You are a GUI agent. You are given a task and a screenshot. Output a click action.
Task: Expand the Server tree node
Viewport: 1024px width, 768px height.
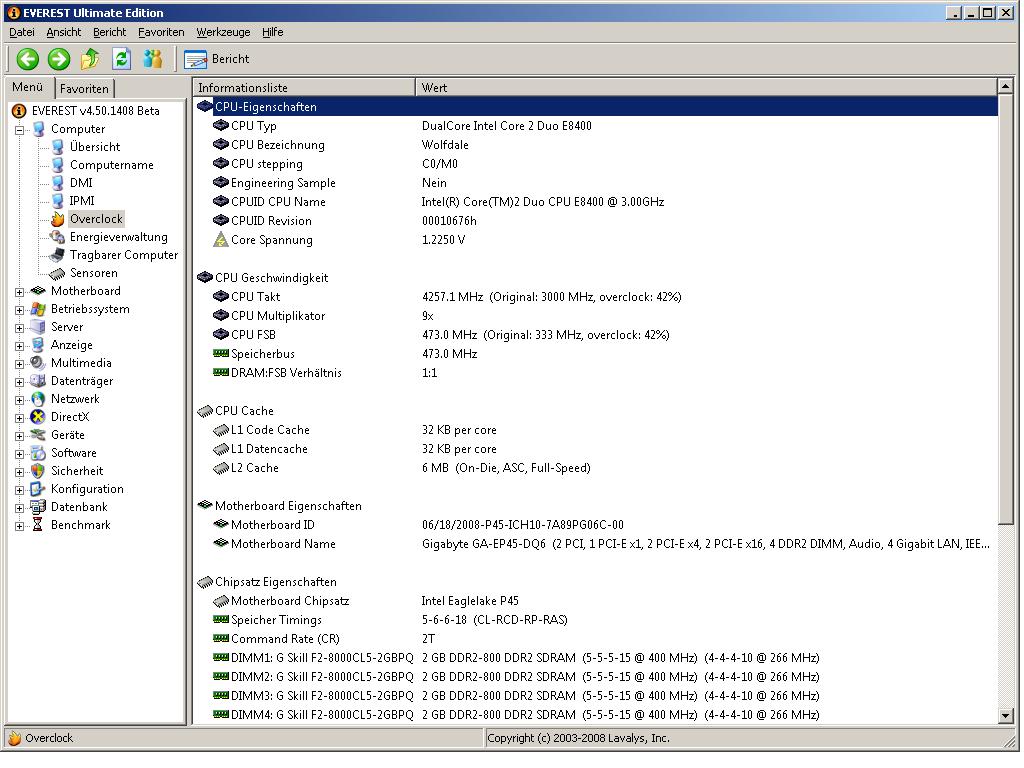(x=20, y=328)
